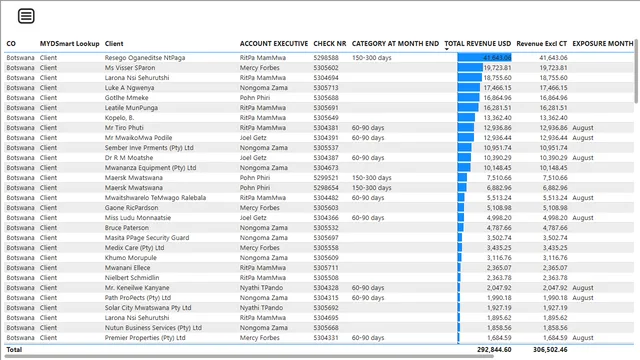
Task: Select client Nielbert Schmidlin
Action: (132, 278)
